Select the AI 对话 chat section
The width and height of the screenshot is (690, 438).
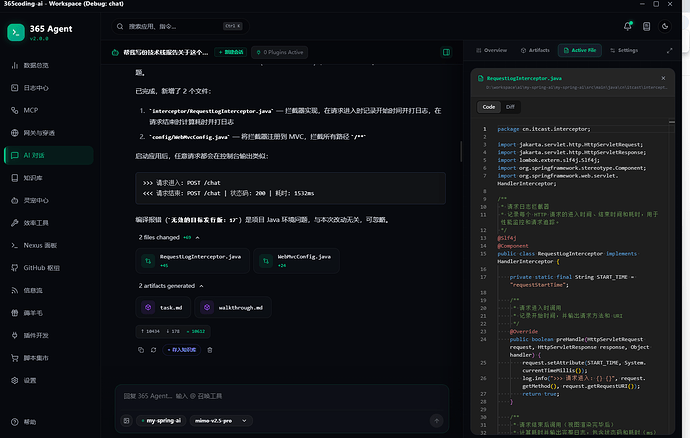coord(48,155)
